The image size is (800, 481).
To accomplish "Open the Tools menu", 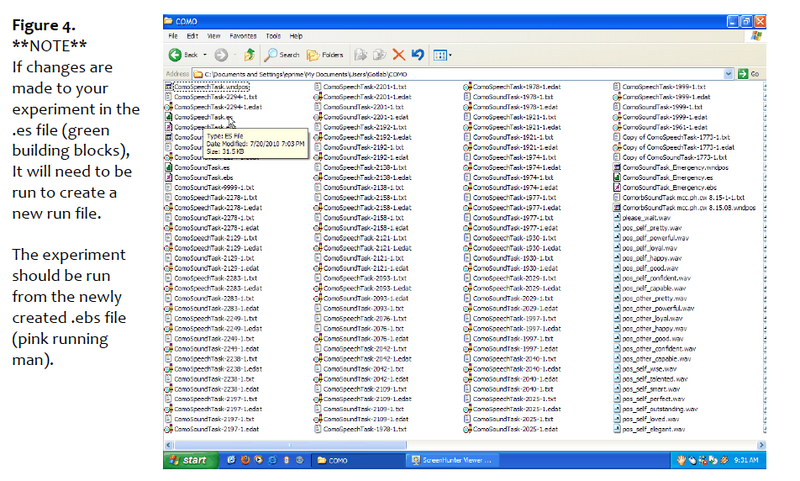I will coord(273,36).
